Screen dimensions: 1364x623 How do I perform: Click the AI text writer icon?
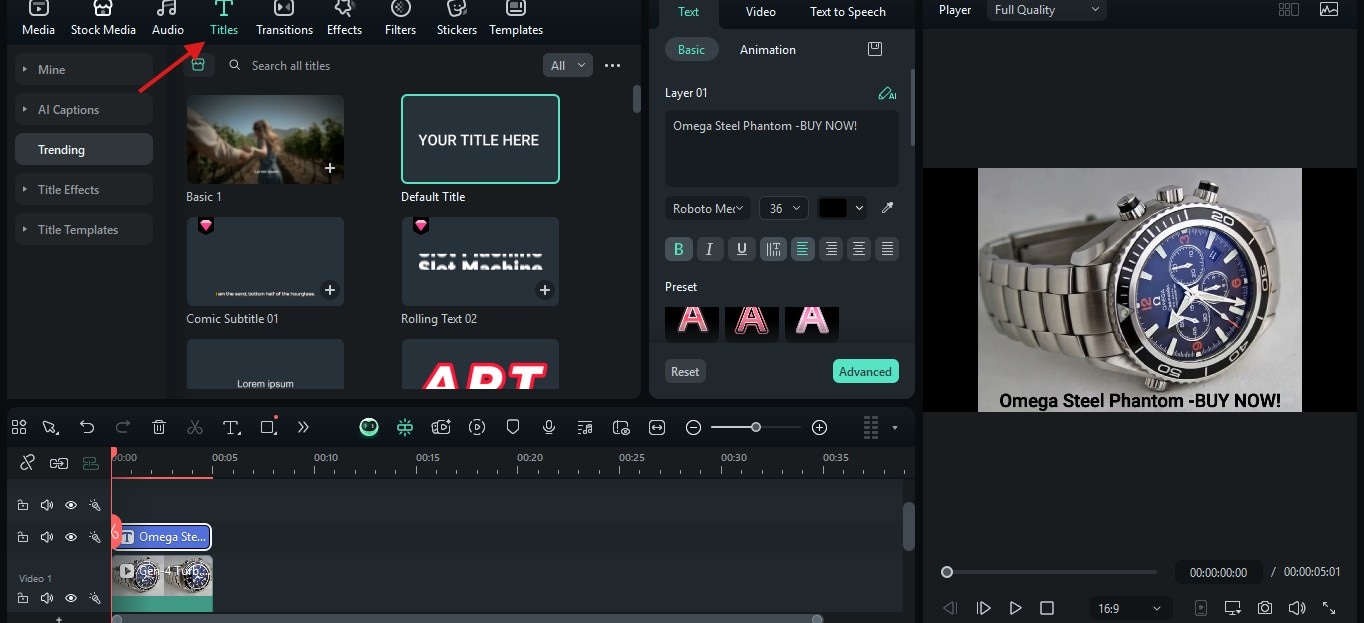click(x=887, y=93)
